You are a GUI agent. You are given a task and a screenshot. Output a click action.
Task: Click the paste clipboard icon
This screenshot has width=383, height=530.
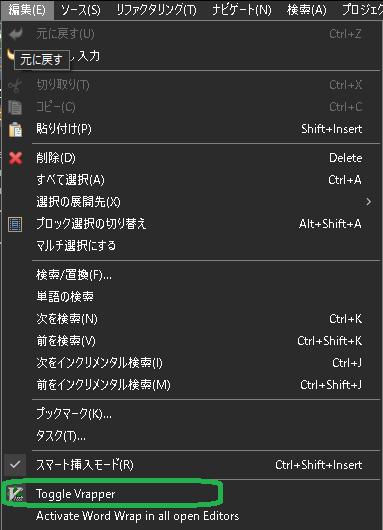(16, 129)
